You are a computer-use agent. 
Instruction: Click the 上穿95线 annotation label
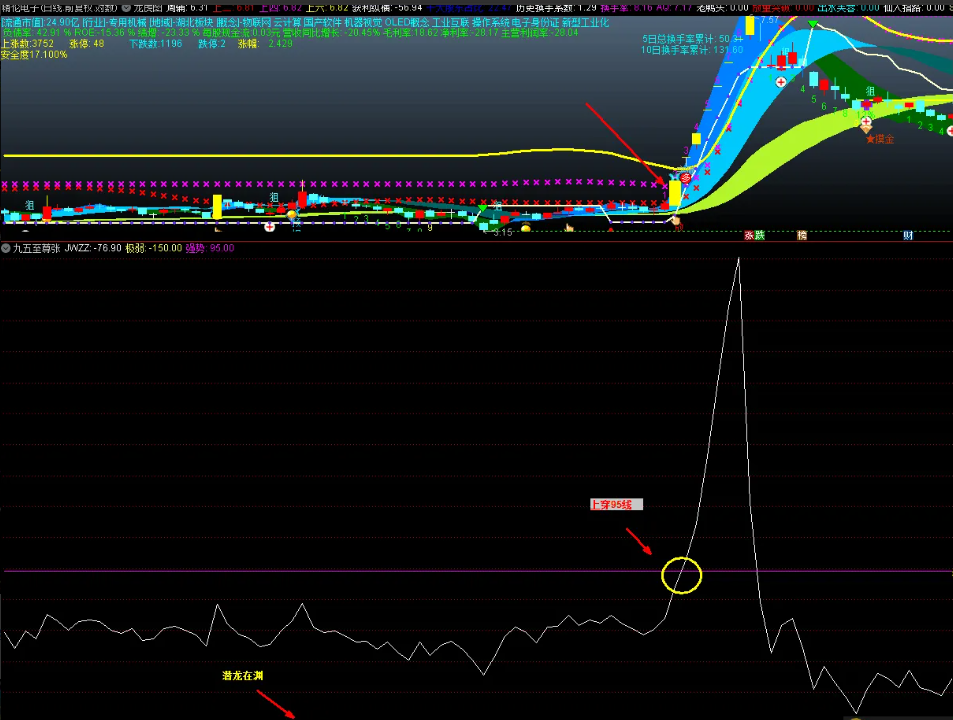click(x=615, y=505)
